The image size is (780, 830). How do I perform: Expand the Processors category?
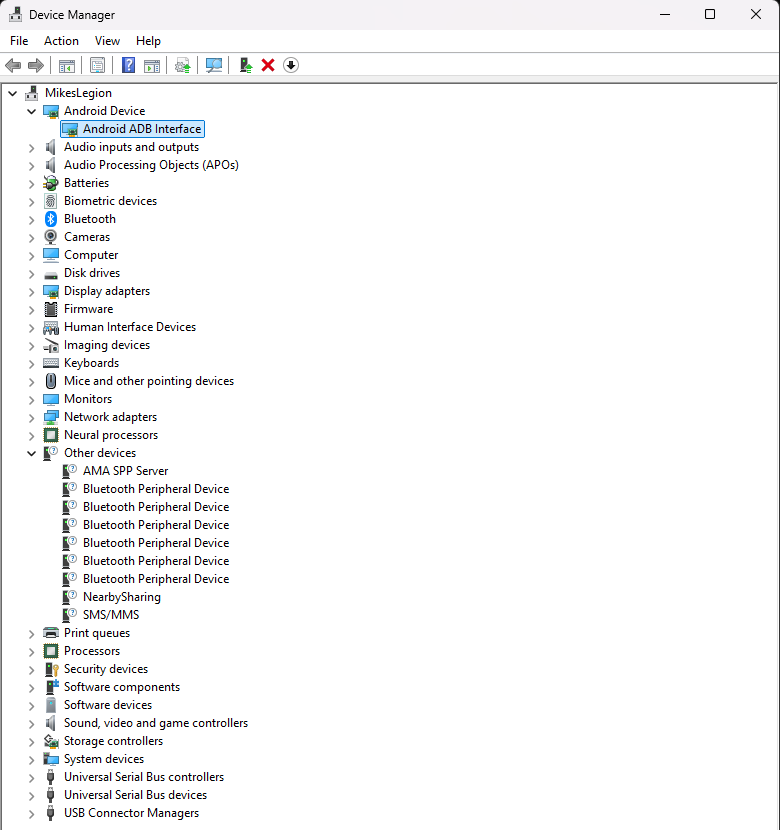(32, 652)
